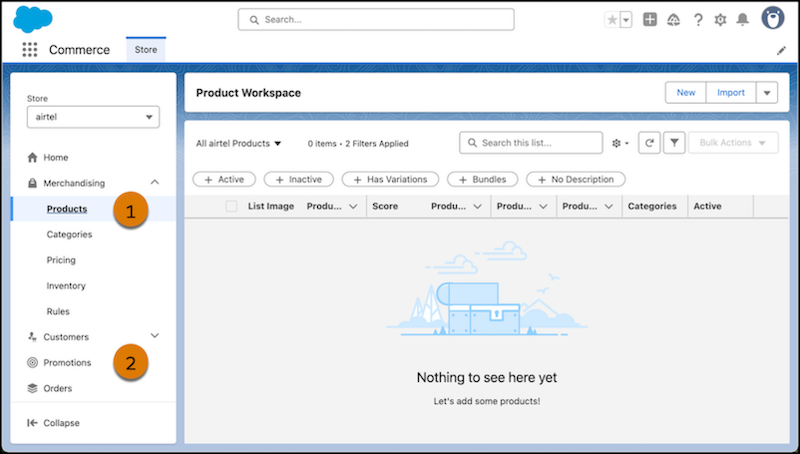Select Products in the sidebar

pyautogui.click(x=67, y=209)
